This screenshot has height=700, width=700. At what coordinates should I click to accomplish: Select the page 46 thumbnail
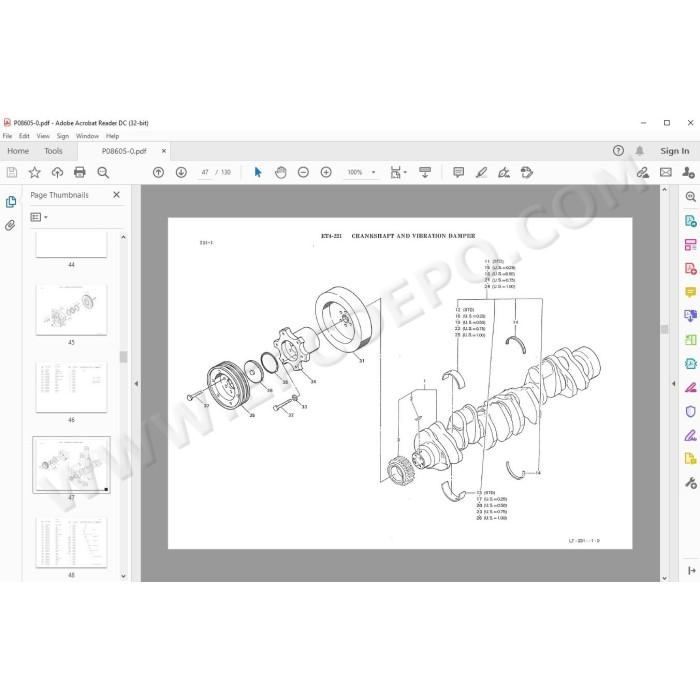click(x=71, y=387)
